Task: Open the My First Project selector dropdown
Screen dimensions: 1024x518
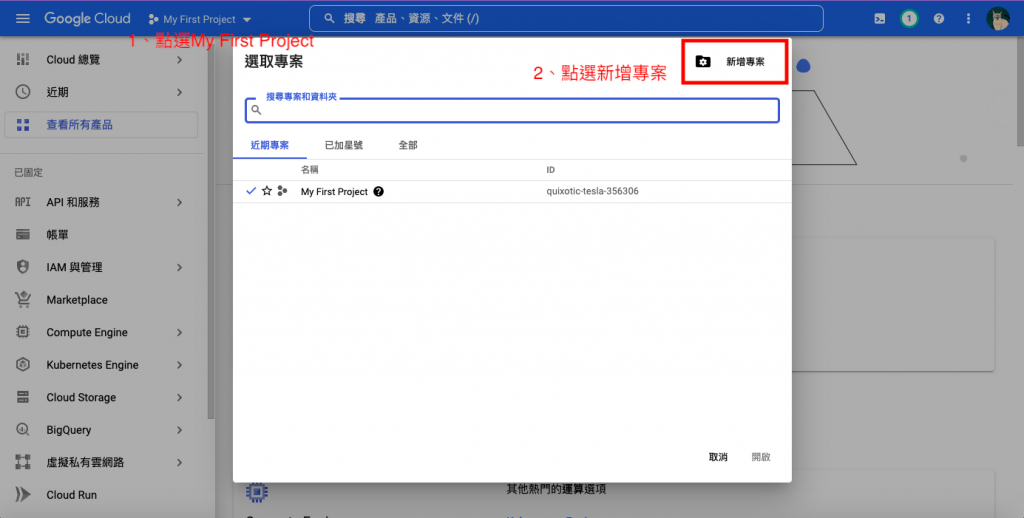Action: (200, 20)
